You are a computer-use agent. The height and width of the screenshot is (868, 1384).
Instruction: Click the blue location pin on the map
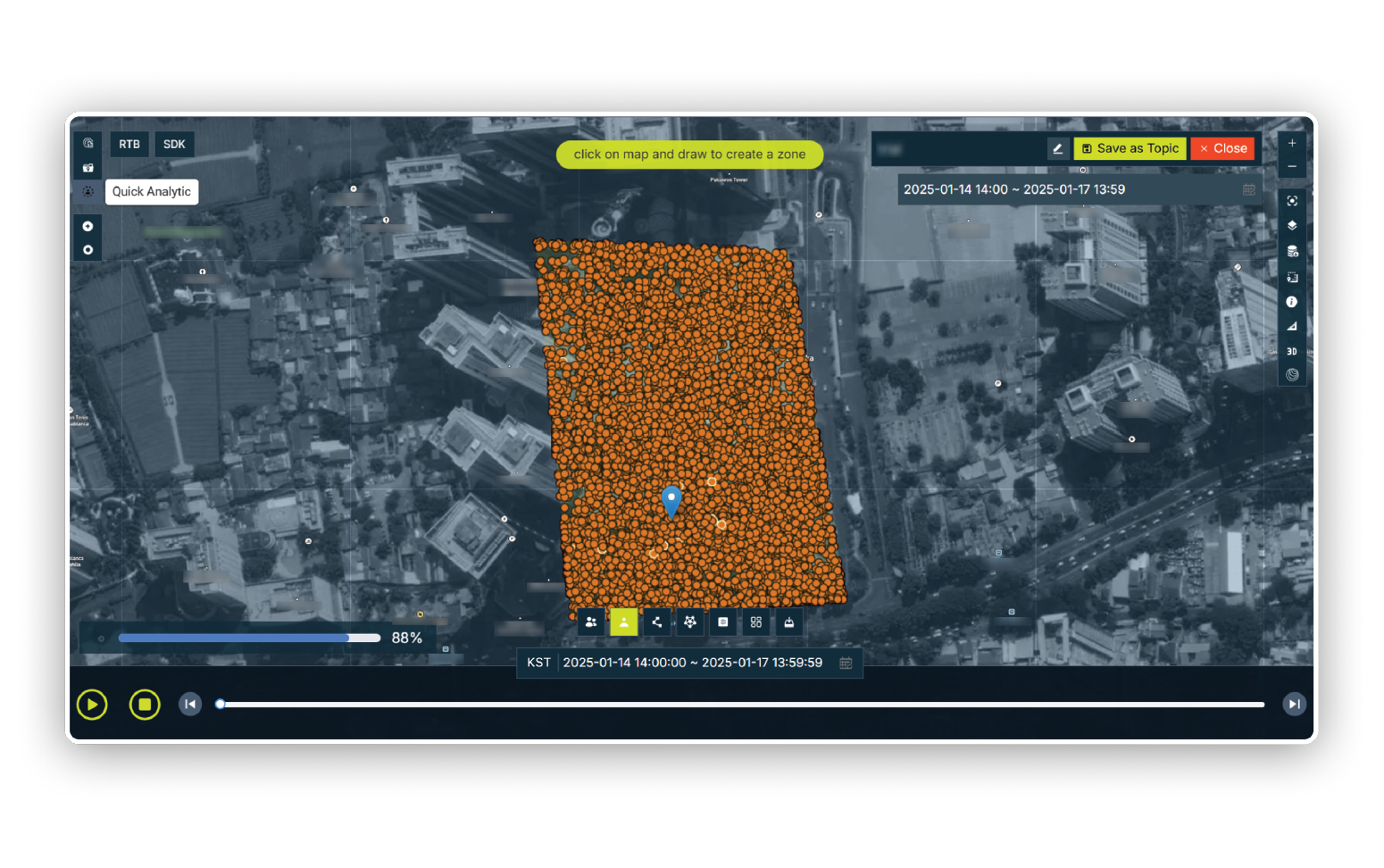click(x=671, y=502)
